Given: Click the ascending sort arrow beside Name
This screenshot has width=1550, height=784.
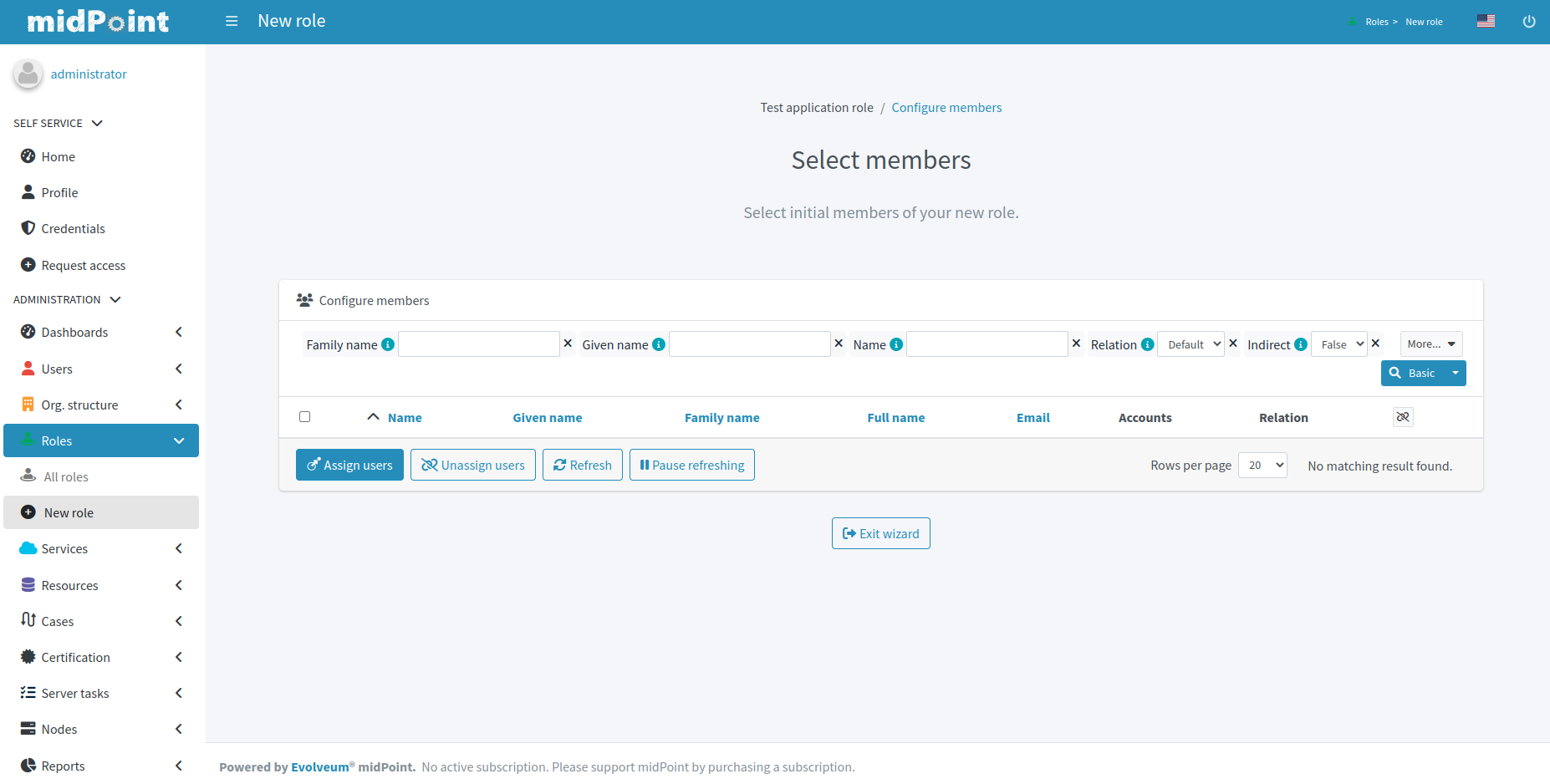Looking at the screenshot, I should point(373,417).
